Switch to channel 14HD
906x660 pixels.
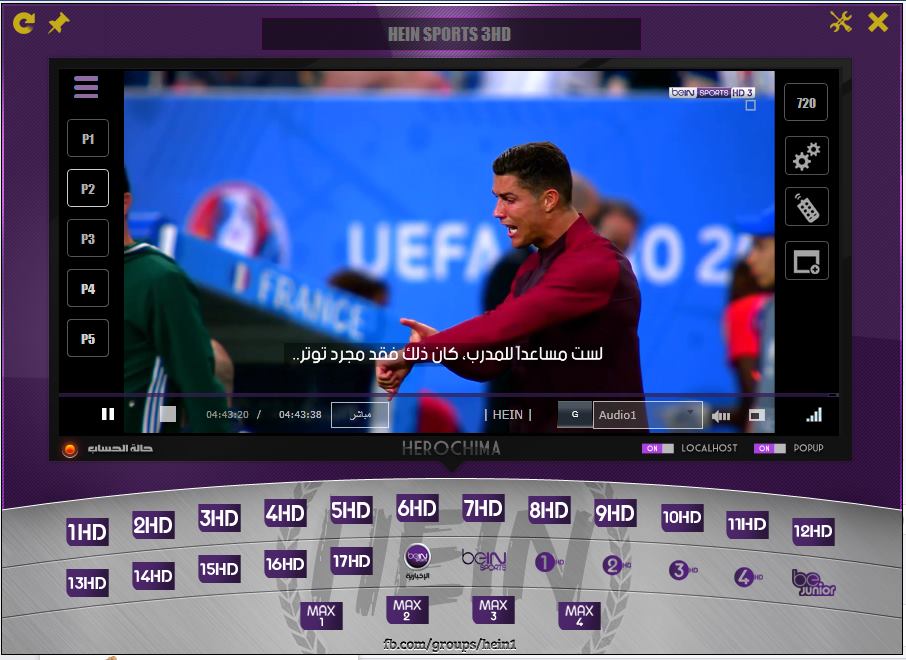(153, 576)
